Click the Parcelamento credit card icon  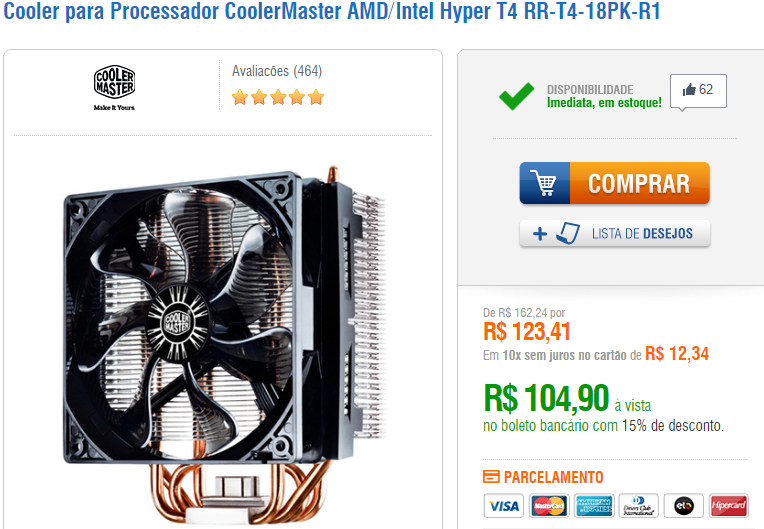(x=491, y=476)
